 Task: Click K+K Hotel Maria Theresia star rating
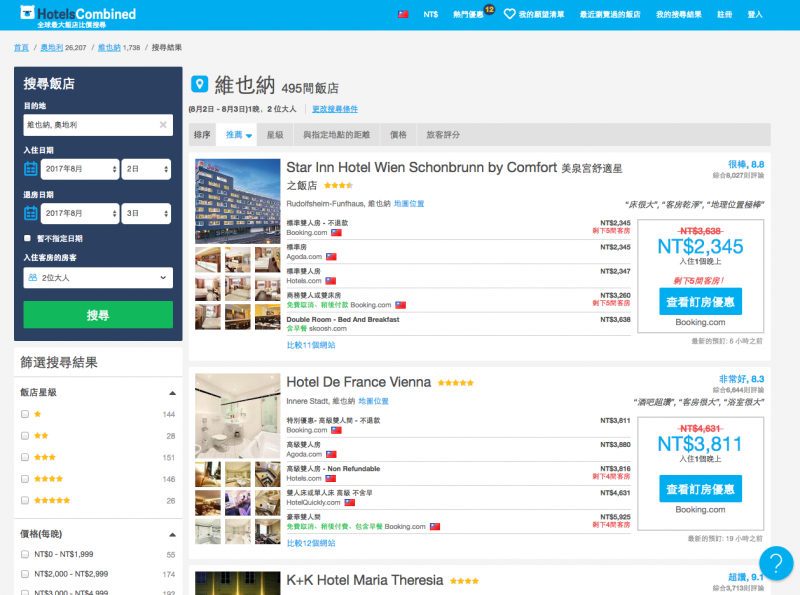464,581
